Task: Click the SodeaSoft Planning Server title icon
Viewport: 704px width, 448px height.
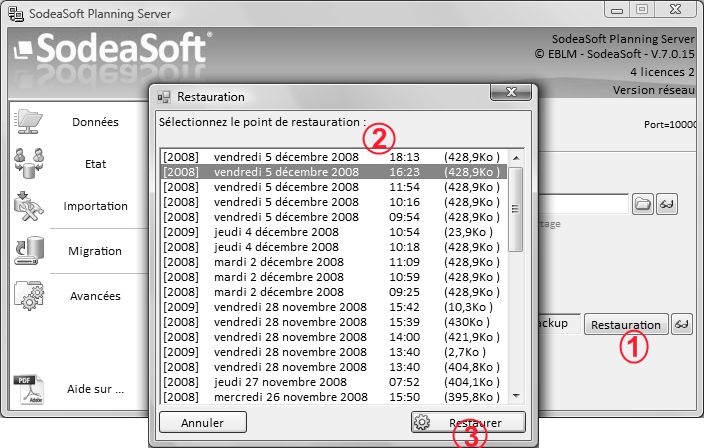Action: pos(16,13)
